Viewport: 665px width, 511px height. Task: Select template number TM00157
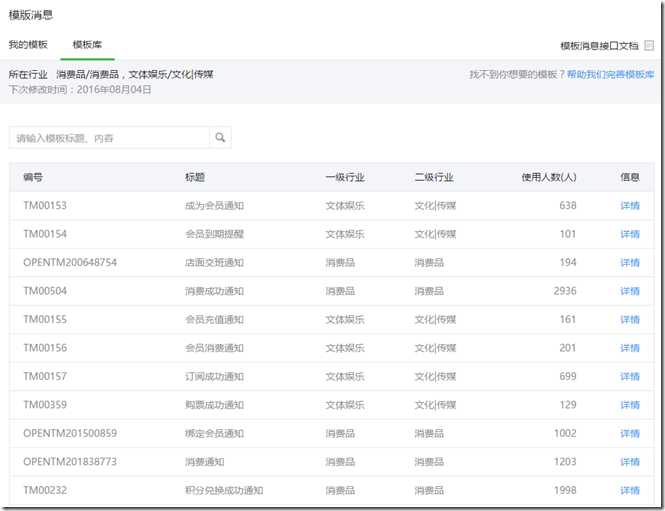coord(45,376)
